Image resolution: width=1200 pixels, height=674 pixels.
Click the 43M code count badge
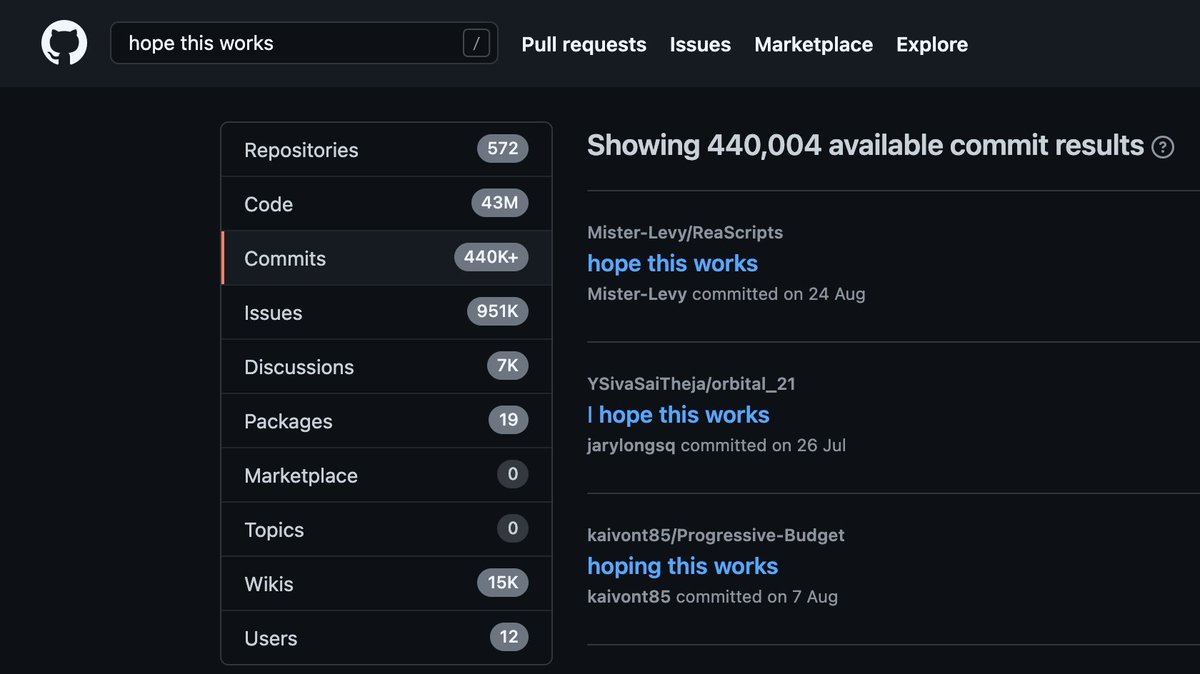coord(499,203)
